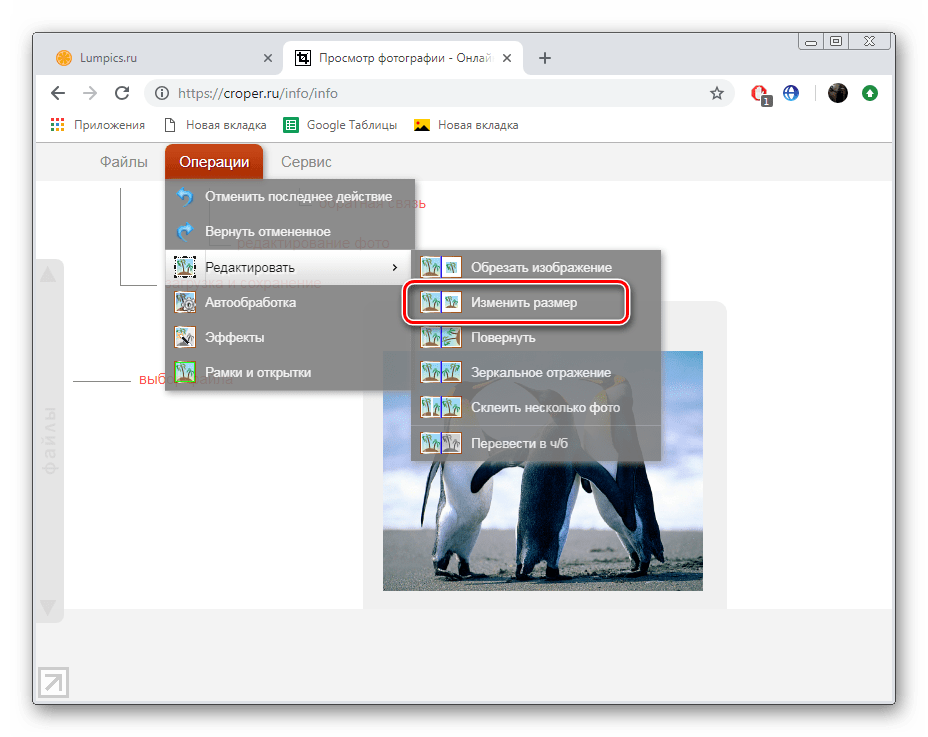
Task: Open the Приложения bookmark label
Action: click(x=109, y=125)
